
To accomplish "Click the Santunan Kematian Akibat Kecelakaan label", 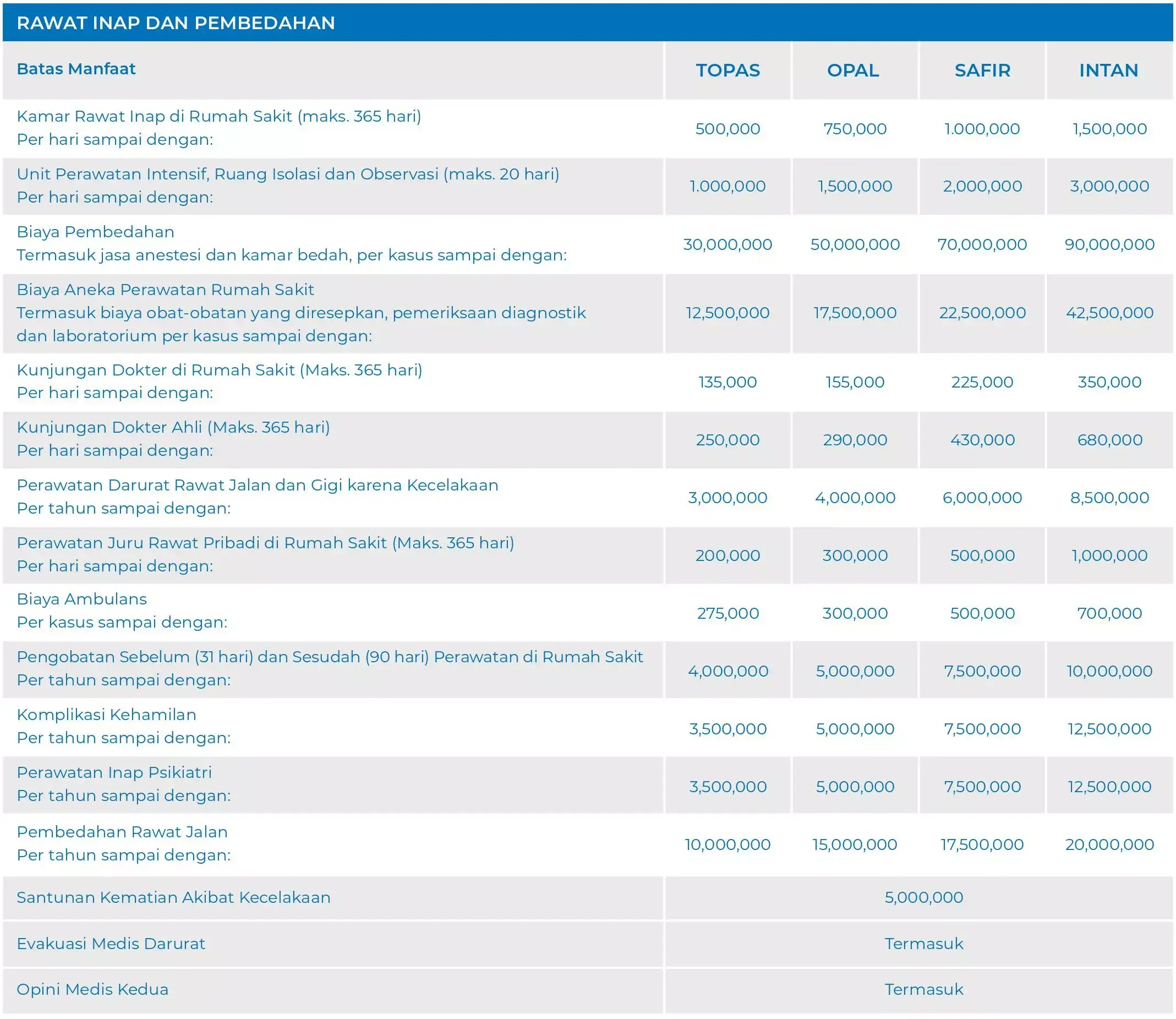I will (x=173, y=897).
